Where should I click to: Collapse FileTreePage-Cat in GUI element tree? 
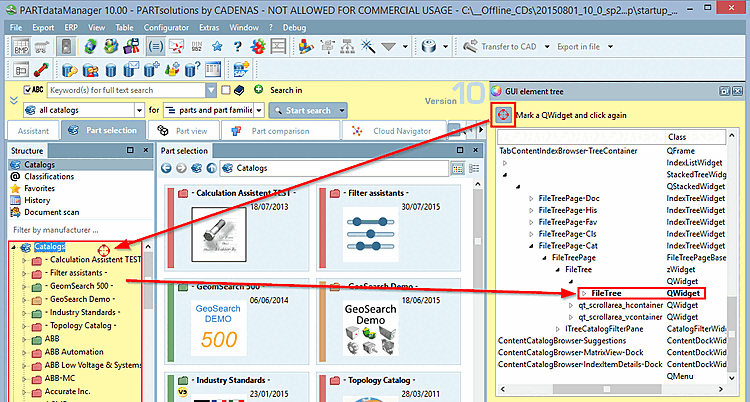531,246
